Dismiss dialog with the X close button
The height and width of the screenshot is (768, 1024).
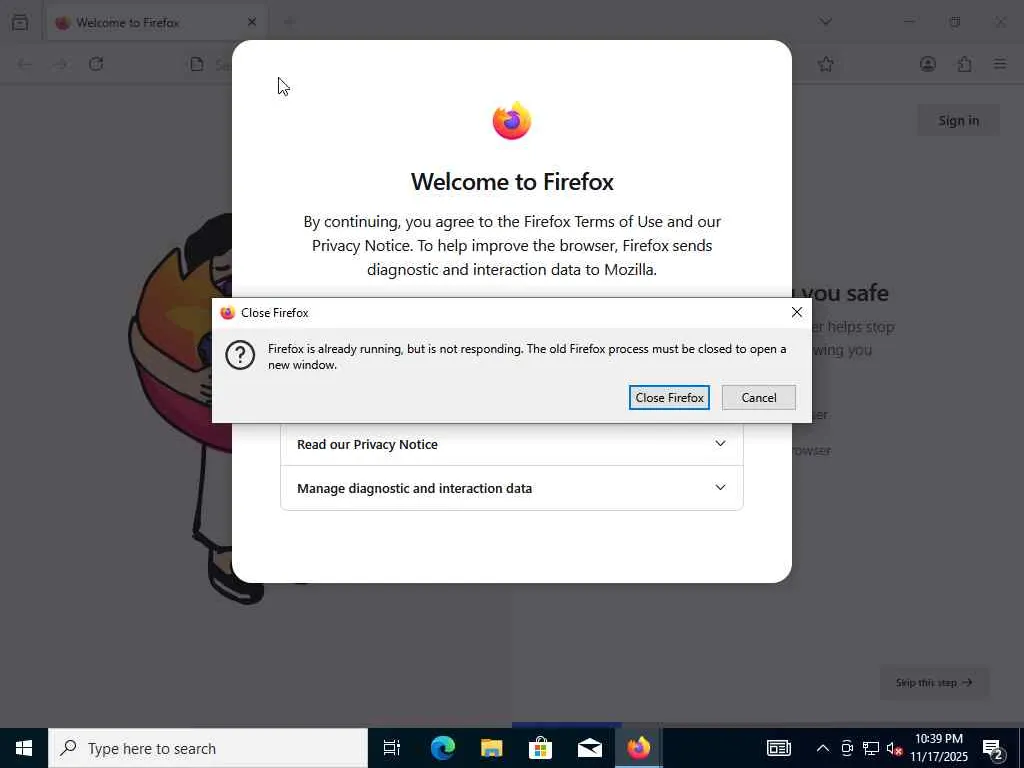(796, 312)
